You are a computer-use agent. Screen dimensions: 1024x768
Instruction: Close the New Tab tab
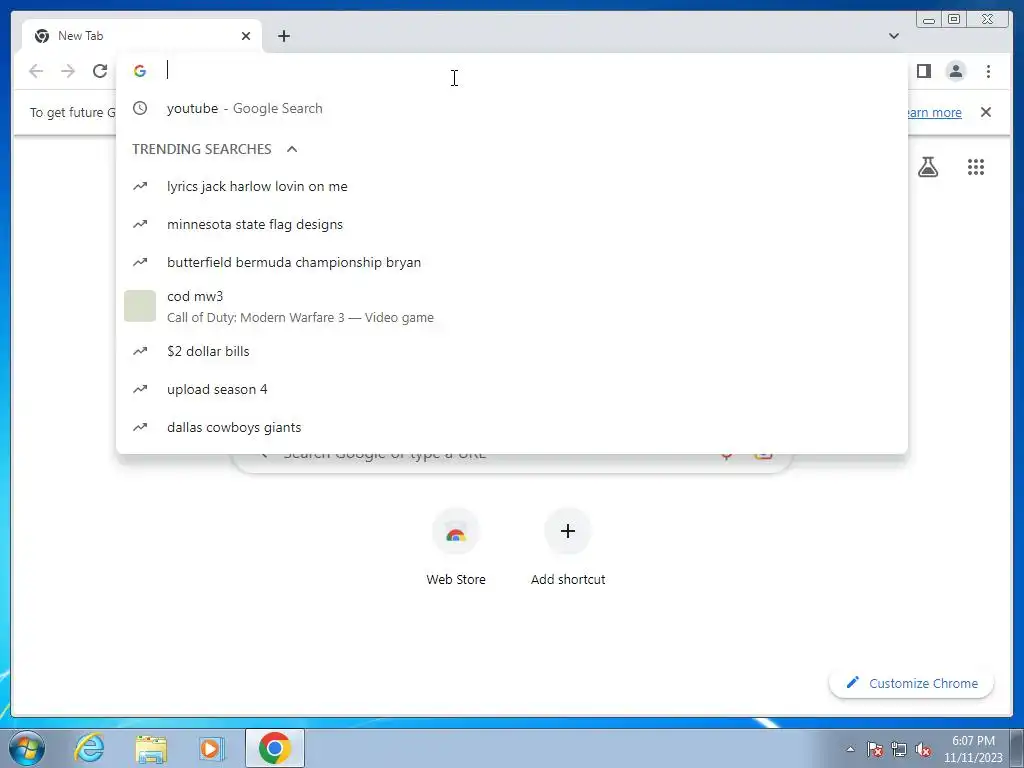pos(246,36)
